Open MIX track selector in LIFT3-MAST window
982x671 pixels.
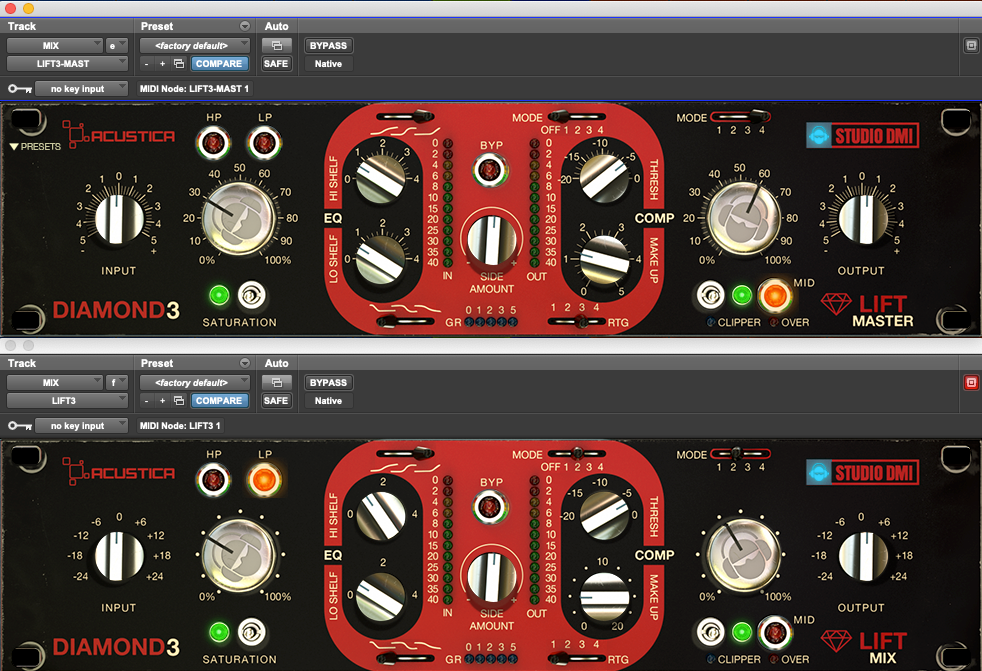[x=54, y=46]
